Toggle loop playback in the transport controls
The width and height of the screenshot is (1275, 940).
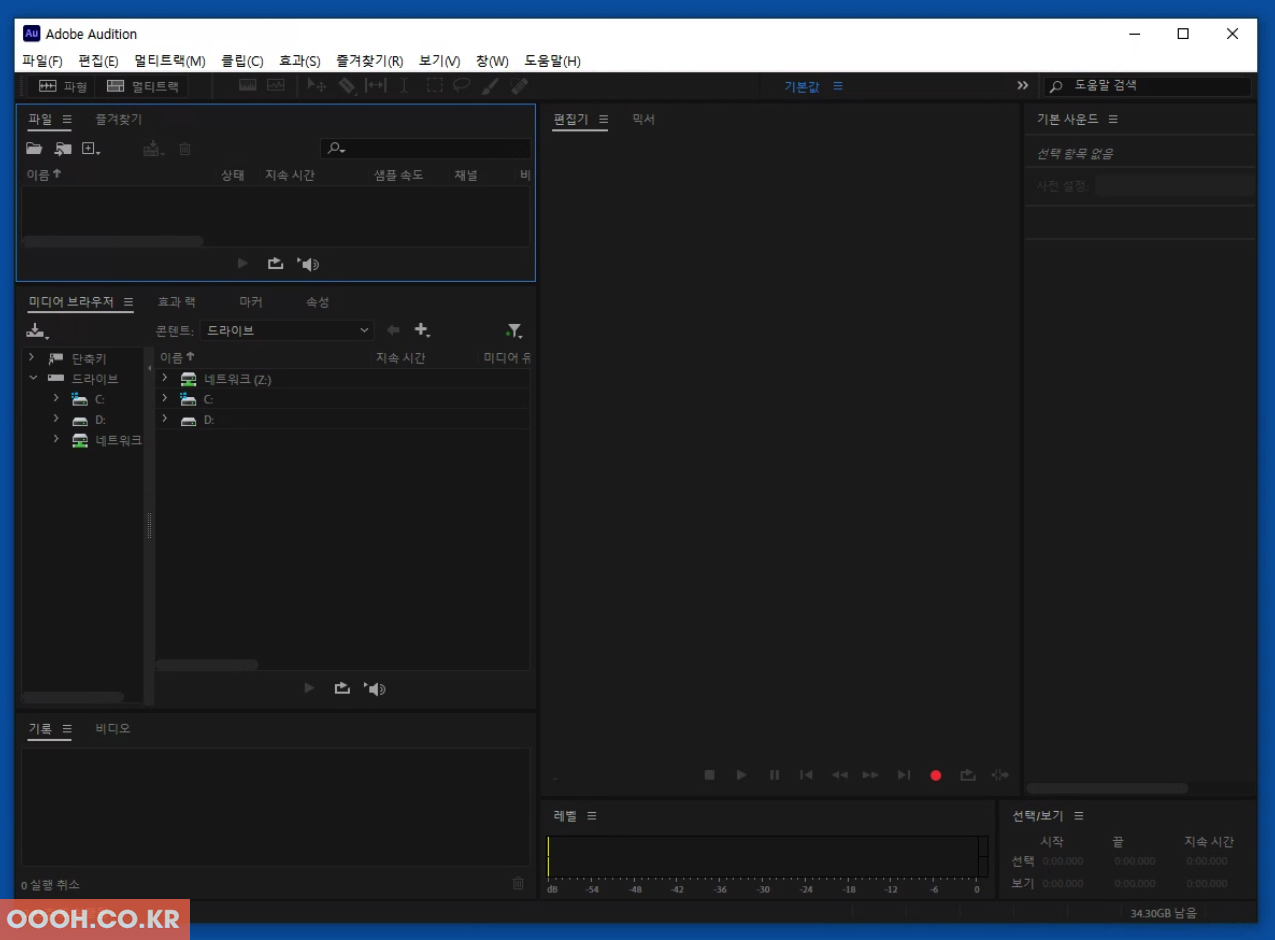[x=967, y=775]
